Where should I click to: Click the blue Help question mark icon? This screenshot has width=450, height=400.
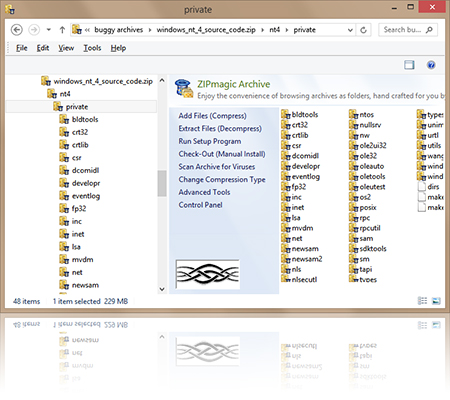tap(431, 65)
